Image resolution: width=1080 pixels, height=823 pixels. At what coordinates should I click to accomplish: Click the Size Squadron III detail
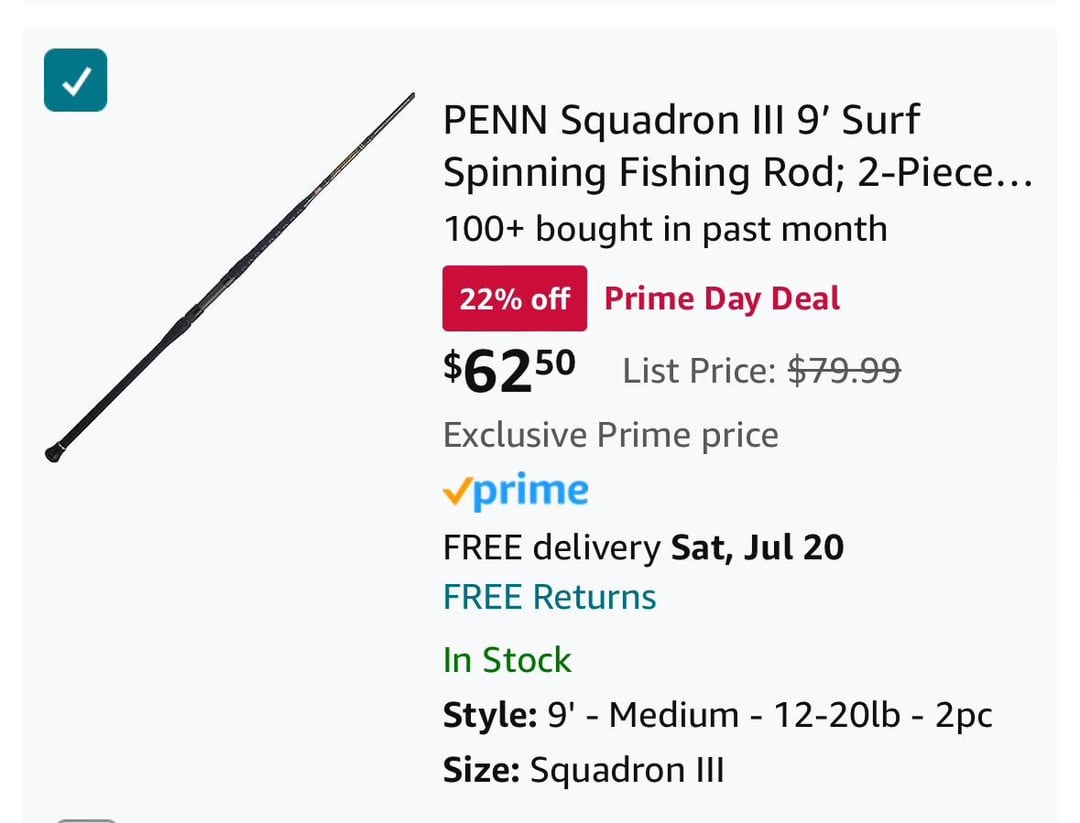583,770
